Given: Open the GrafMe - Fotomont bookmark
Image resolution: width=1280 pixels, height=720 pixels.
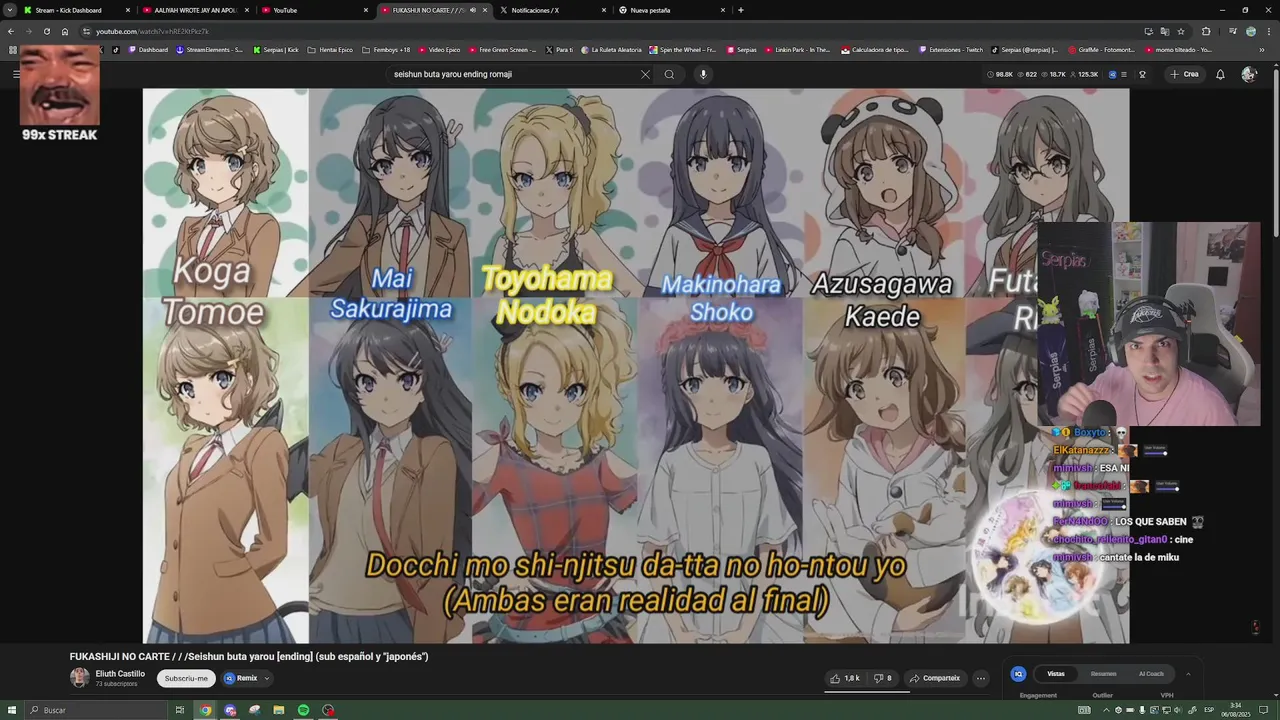Looking at the screenshot, I should [1102, 49].
